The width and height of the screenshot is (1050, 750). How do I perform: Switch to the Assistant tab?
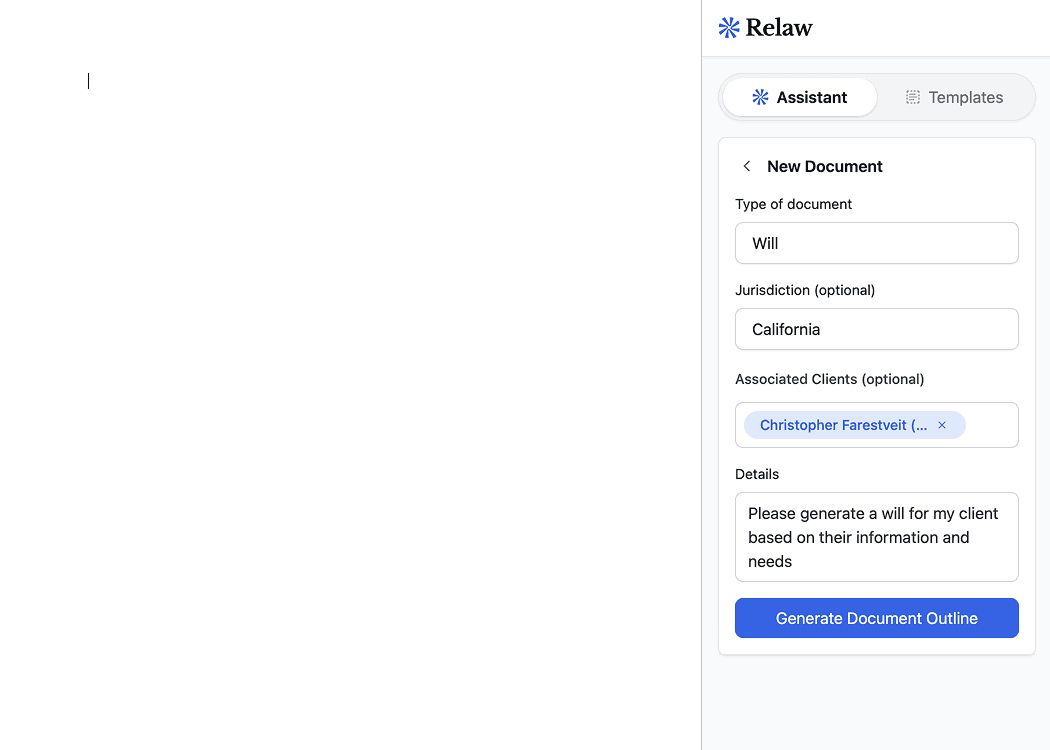799,97
